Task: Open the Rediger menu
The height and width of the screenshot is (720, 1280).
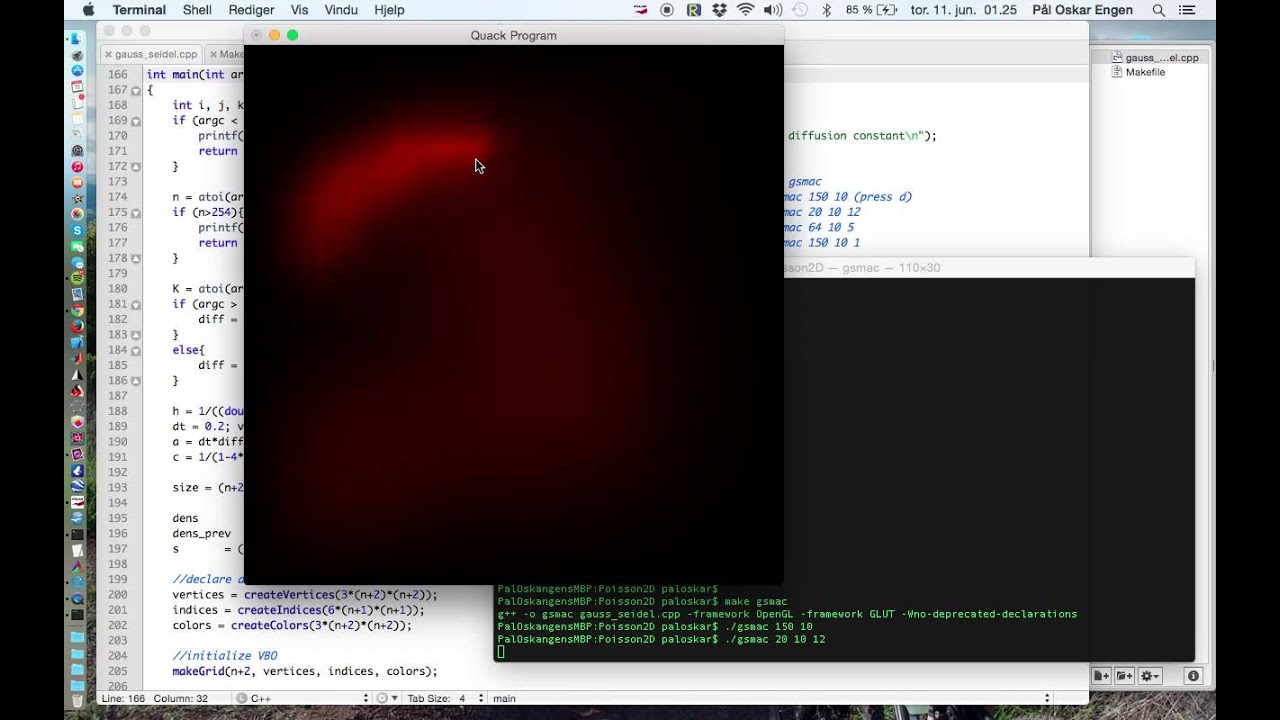Action: coord(251,10)
